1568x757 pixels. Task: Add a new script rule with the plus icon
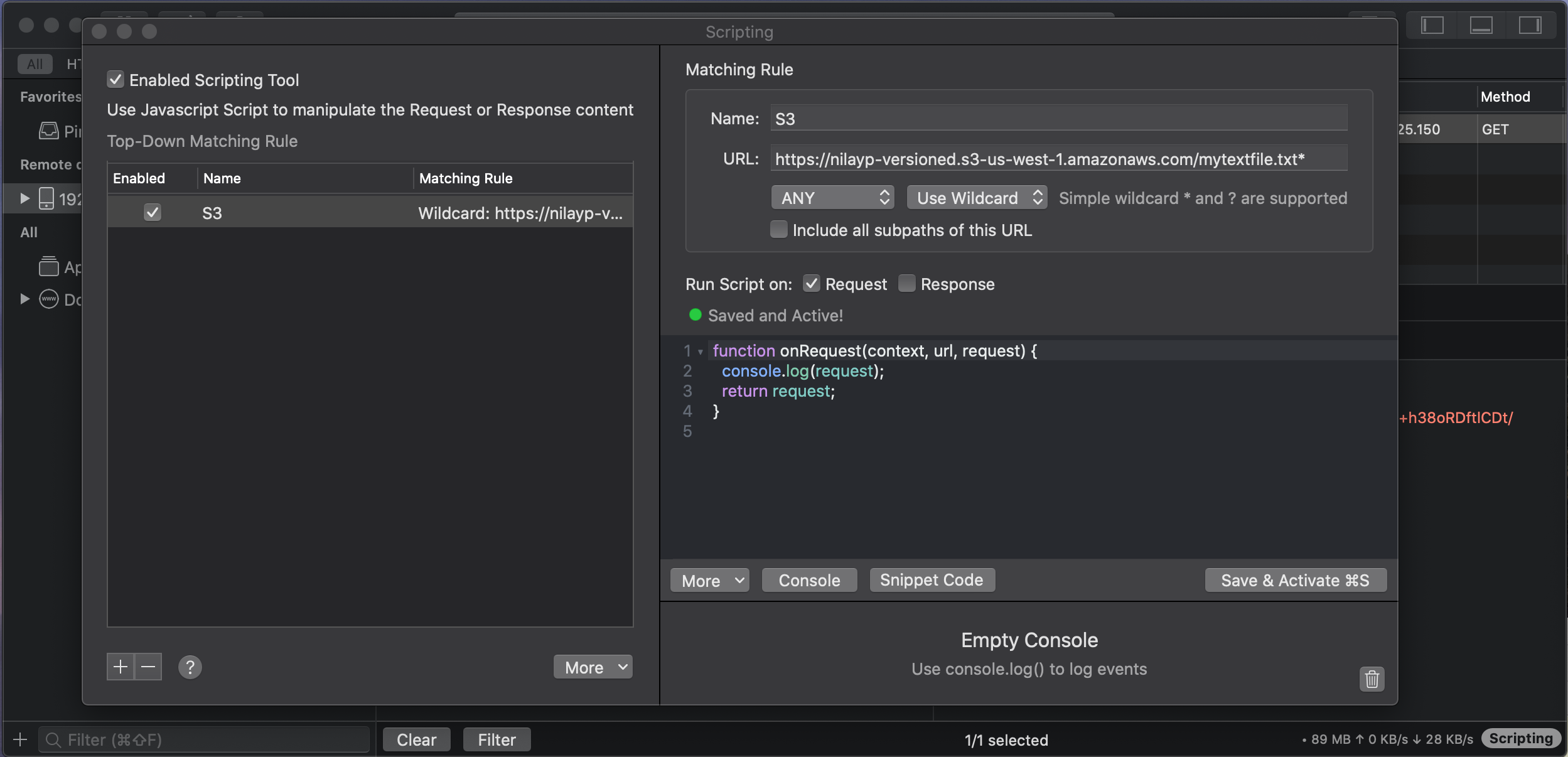coord(121,667)
